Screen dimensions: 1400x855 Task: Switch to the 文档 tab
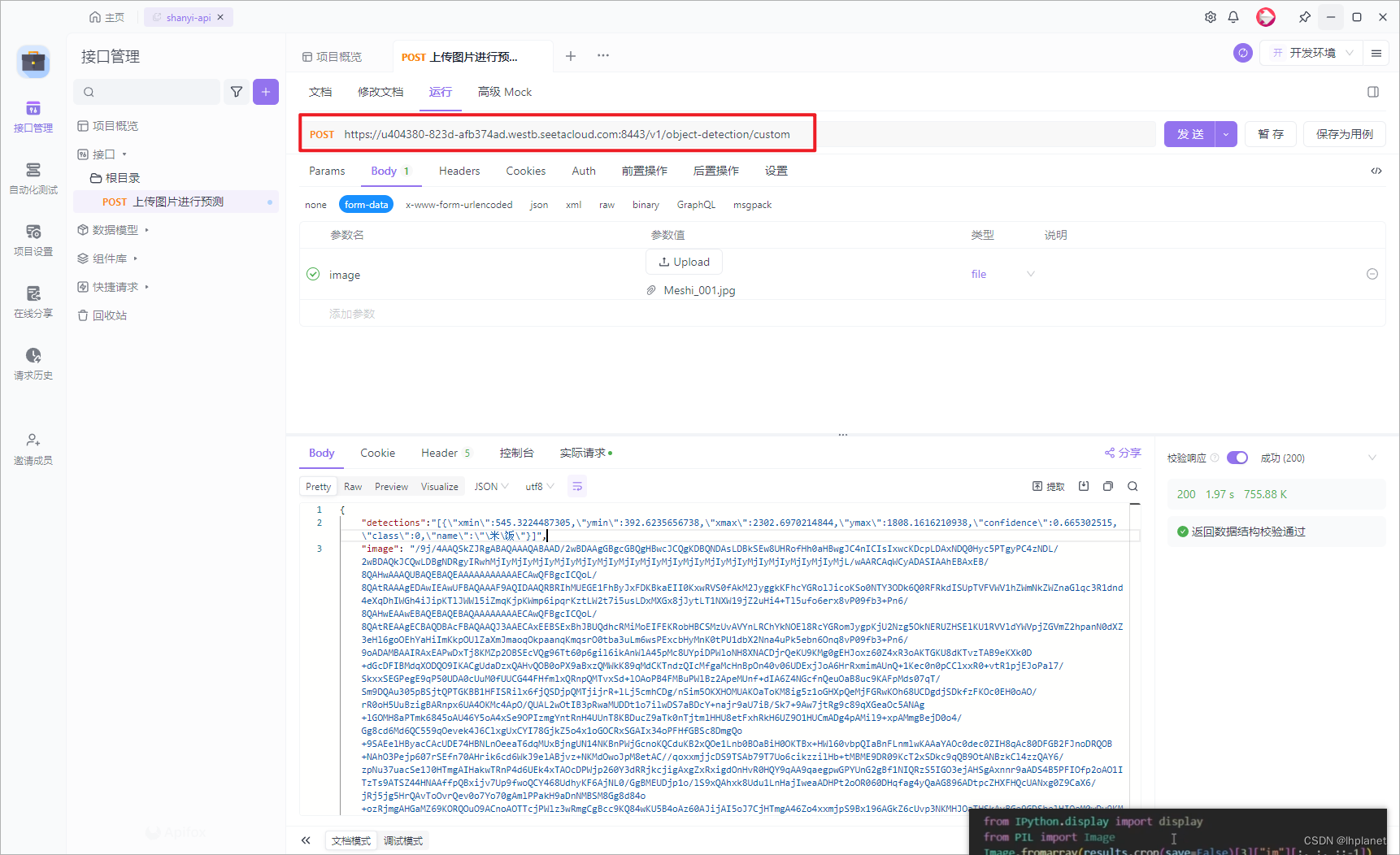[x=320, y=92]
